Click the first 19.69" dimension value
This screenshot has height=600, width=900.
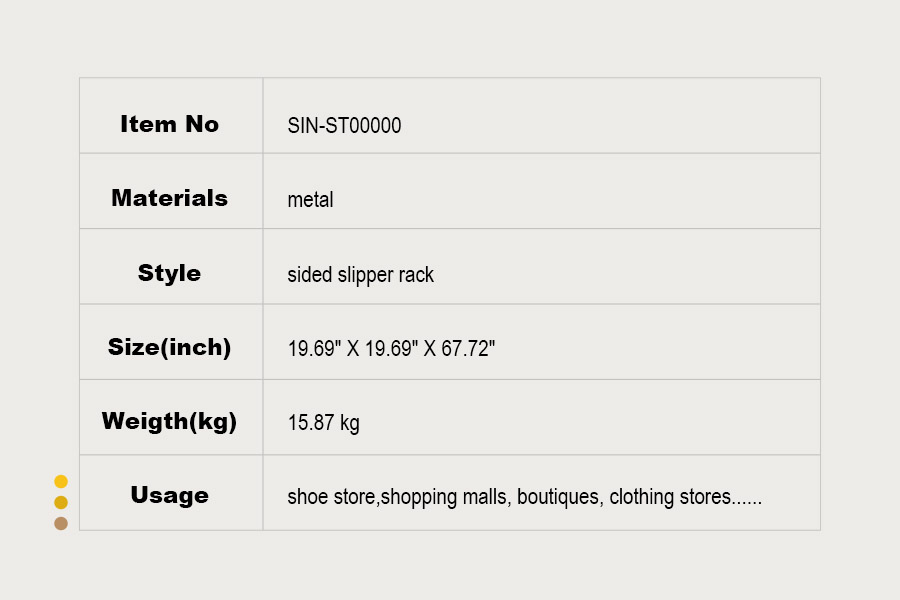pyautogui.click(x=313, y=350)
